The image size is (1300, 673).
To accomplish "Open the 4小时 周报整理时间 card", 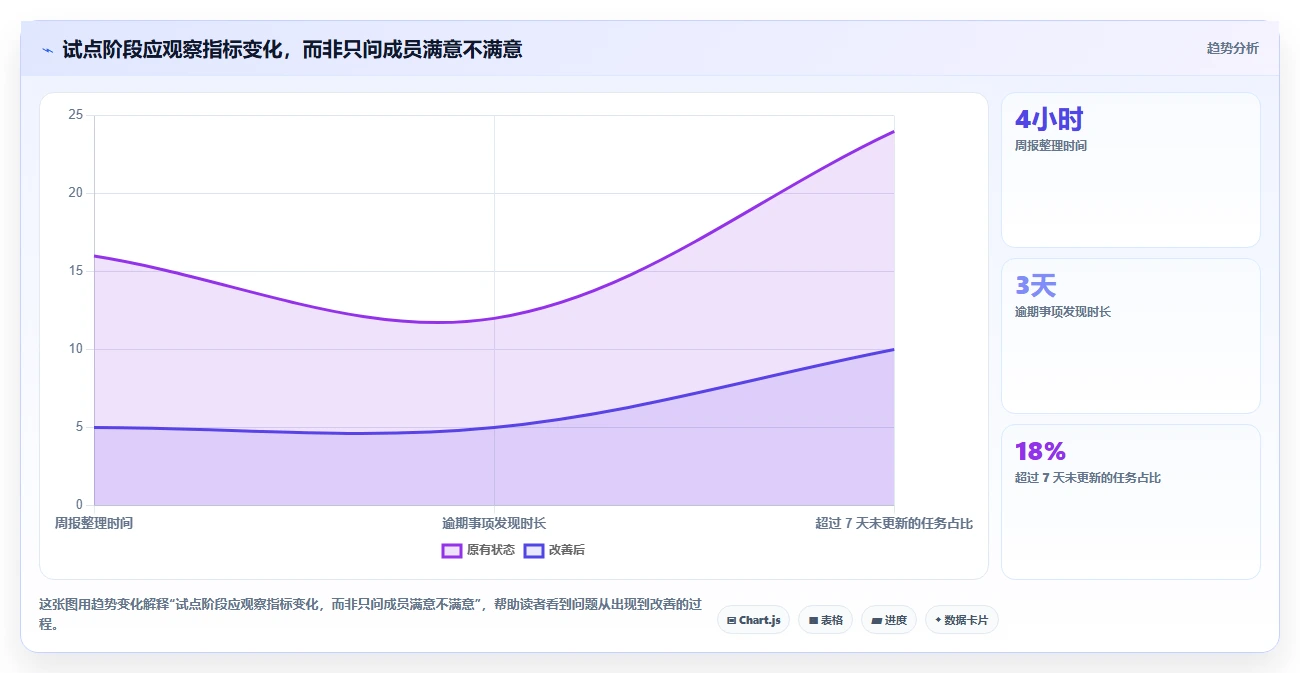I will click(x=1131, y=170).
